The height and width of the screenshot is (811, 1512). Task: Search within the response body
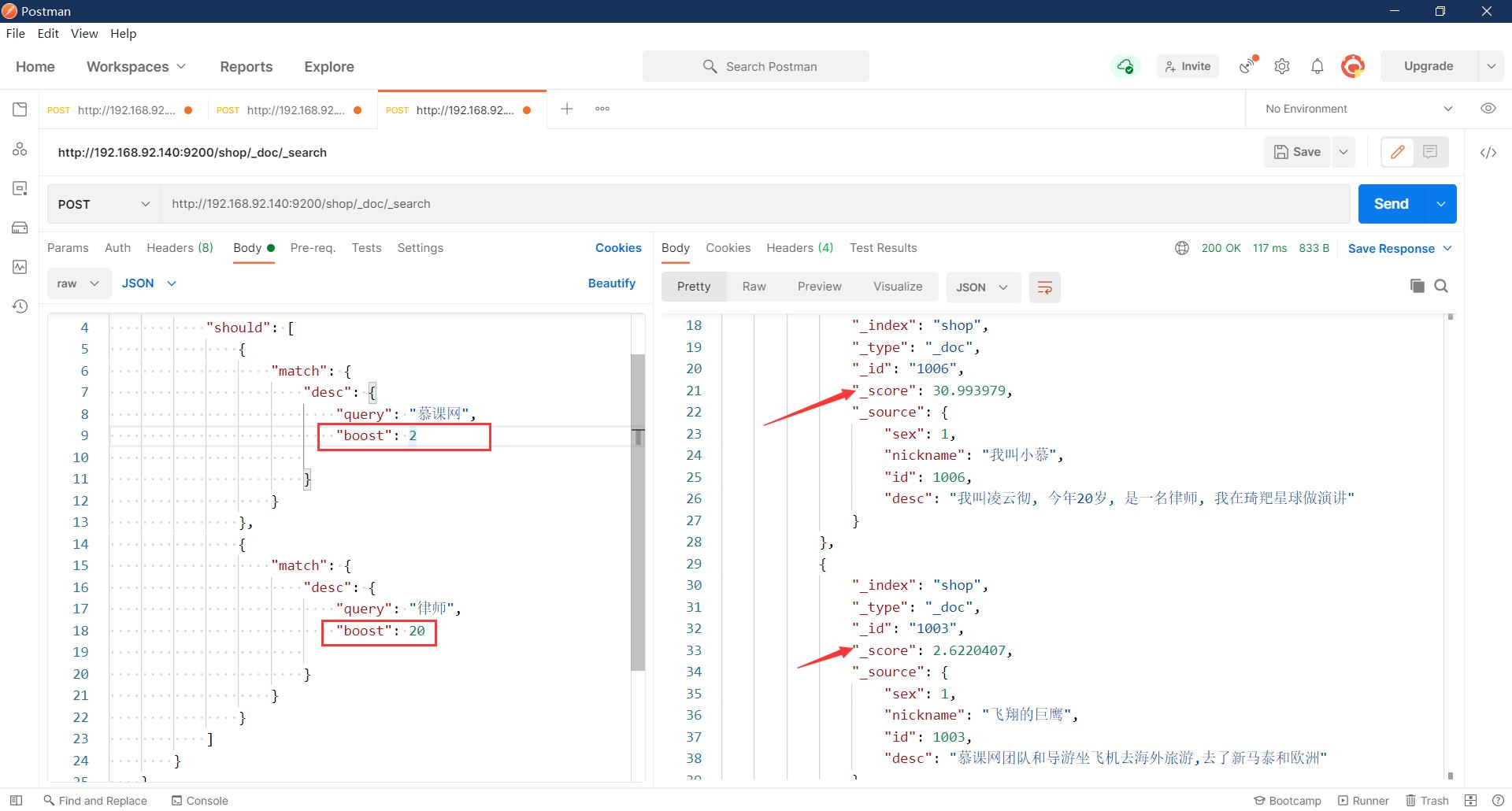(1441, 286)
